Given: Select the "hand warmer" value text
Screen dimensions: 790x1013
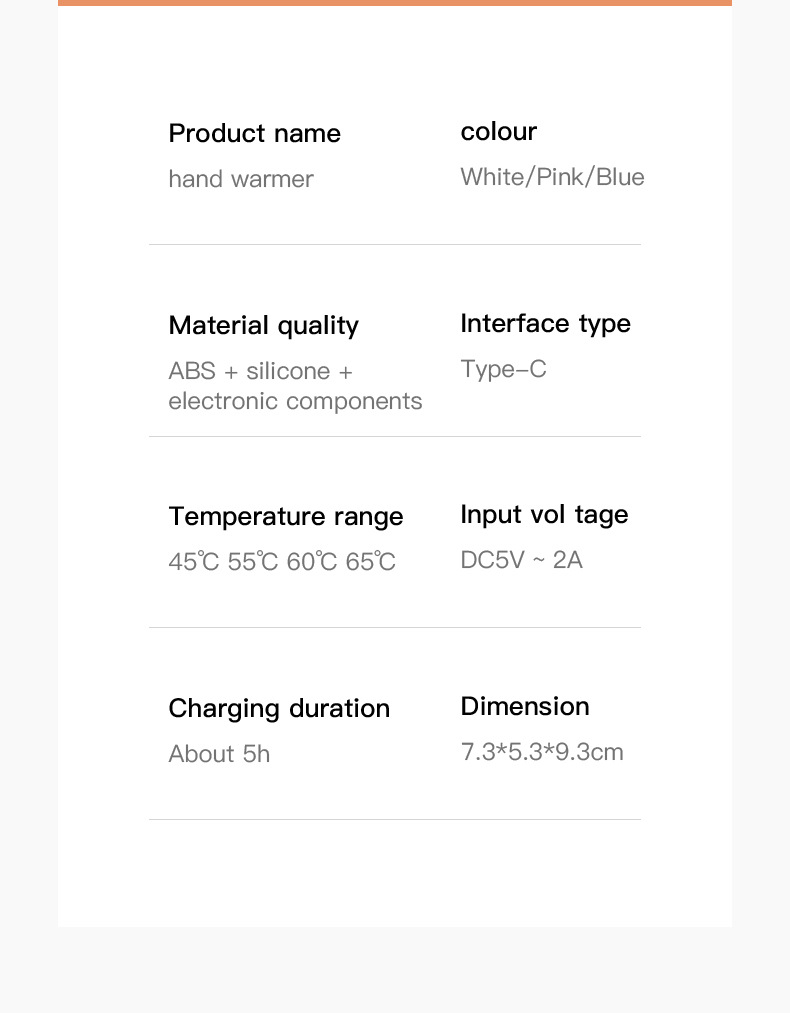Looking at the screenshot, I should [241, 180].
